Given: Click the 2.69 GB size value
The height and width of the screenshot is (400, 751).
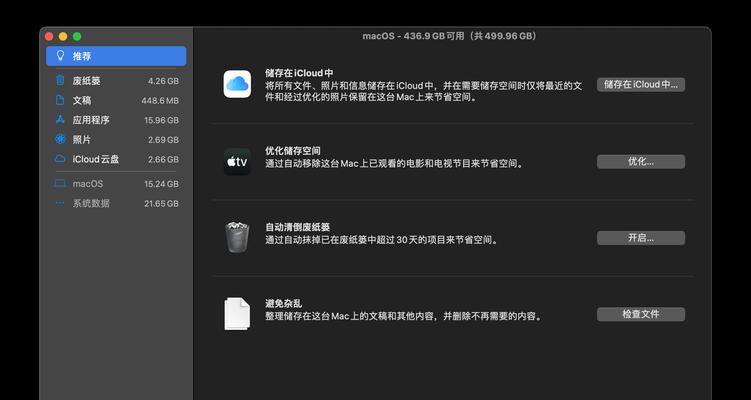Looking at the screenshot, I should tap(163, 140).
